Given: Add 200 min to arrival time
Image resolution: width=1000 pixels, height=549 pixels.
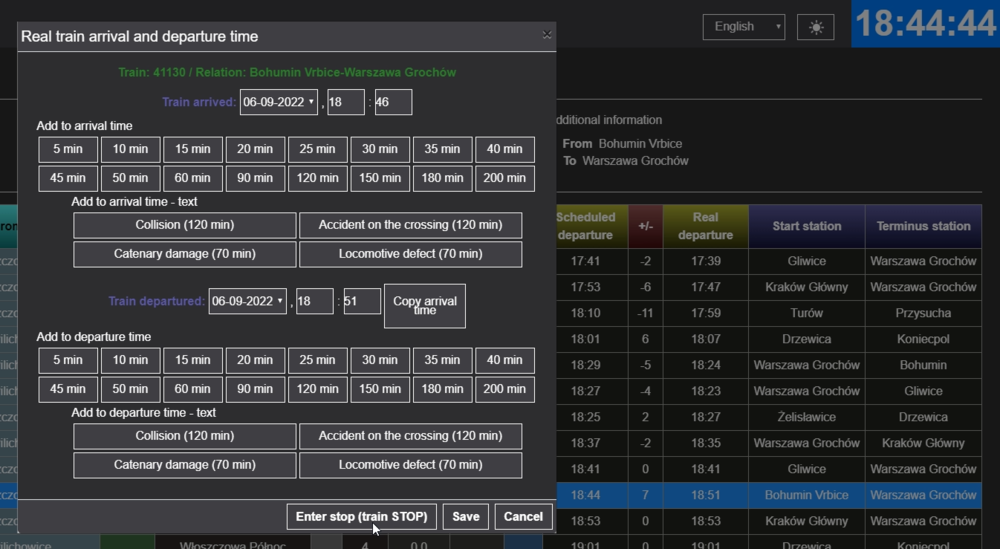Looking at the screenshot, I should click(x=505, y=179).
